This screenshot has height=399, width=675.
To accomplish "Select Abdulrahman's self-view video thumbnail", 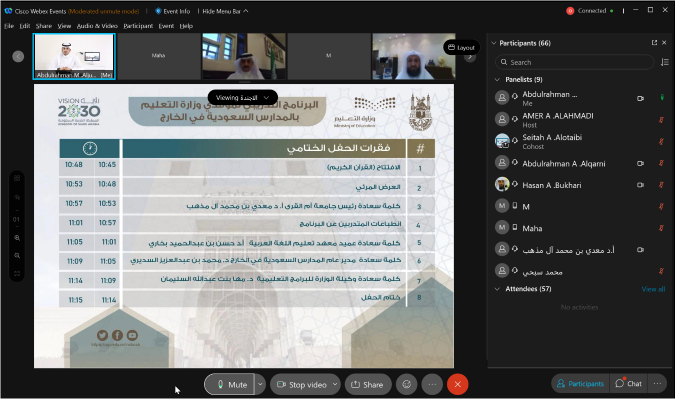I will [74, 56].
